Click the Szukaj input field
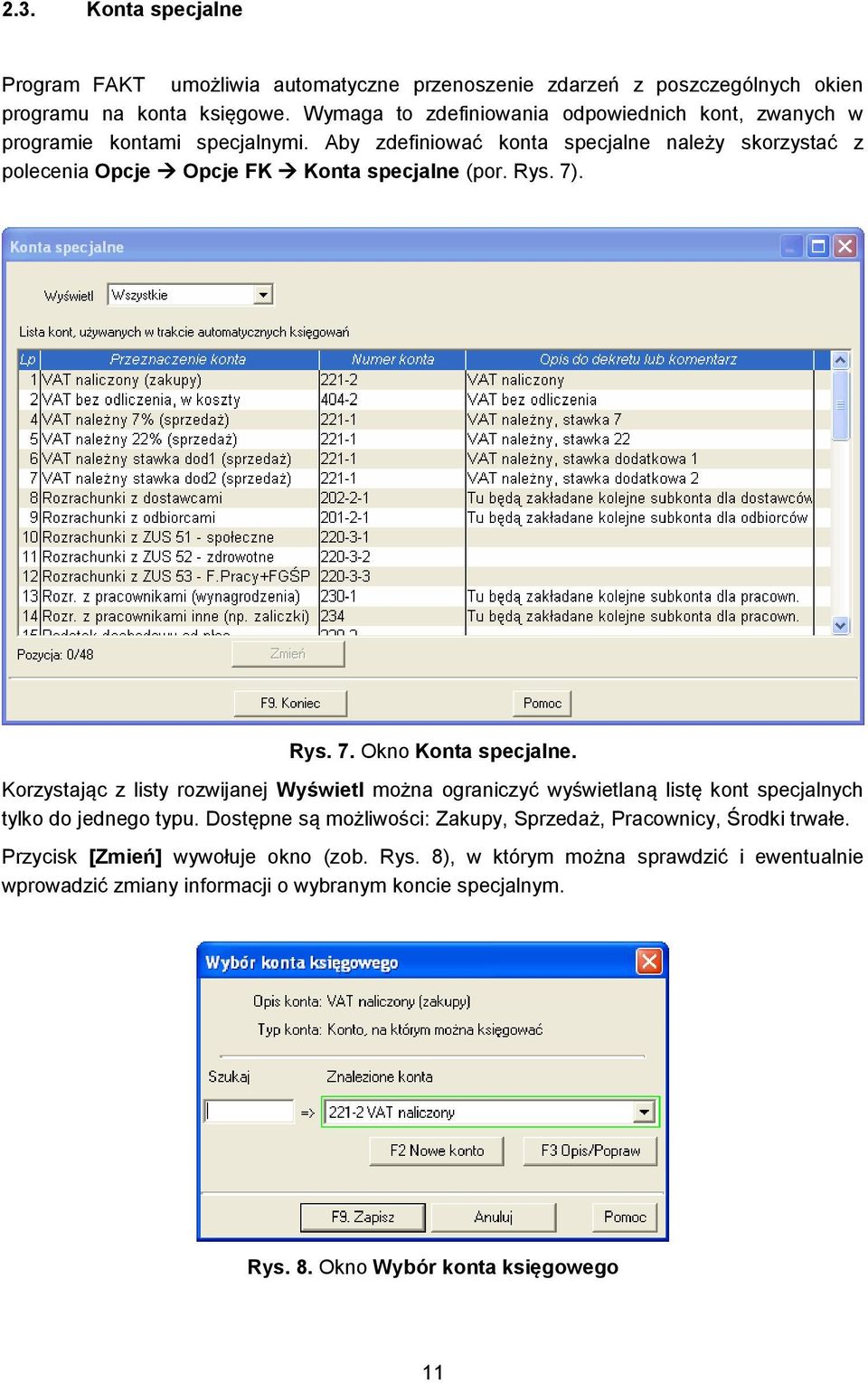868x1383 pixels. (250, 1111)
